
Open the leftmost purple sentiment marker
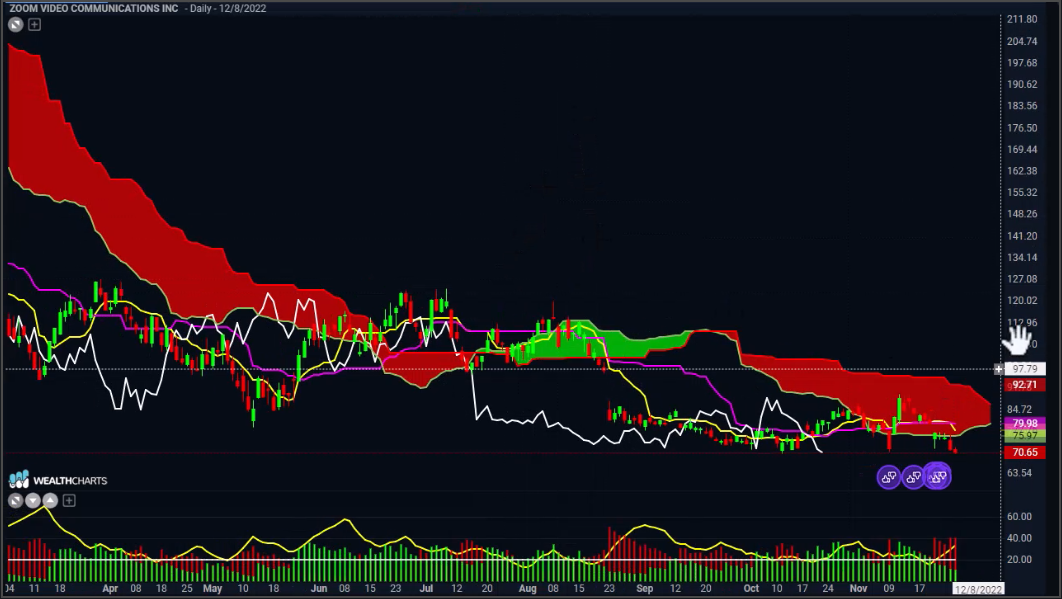tap(888, 477)
